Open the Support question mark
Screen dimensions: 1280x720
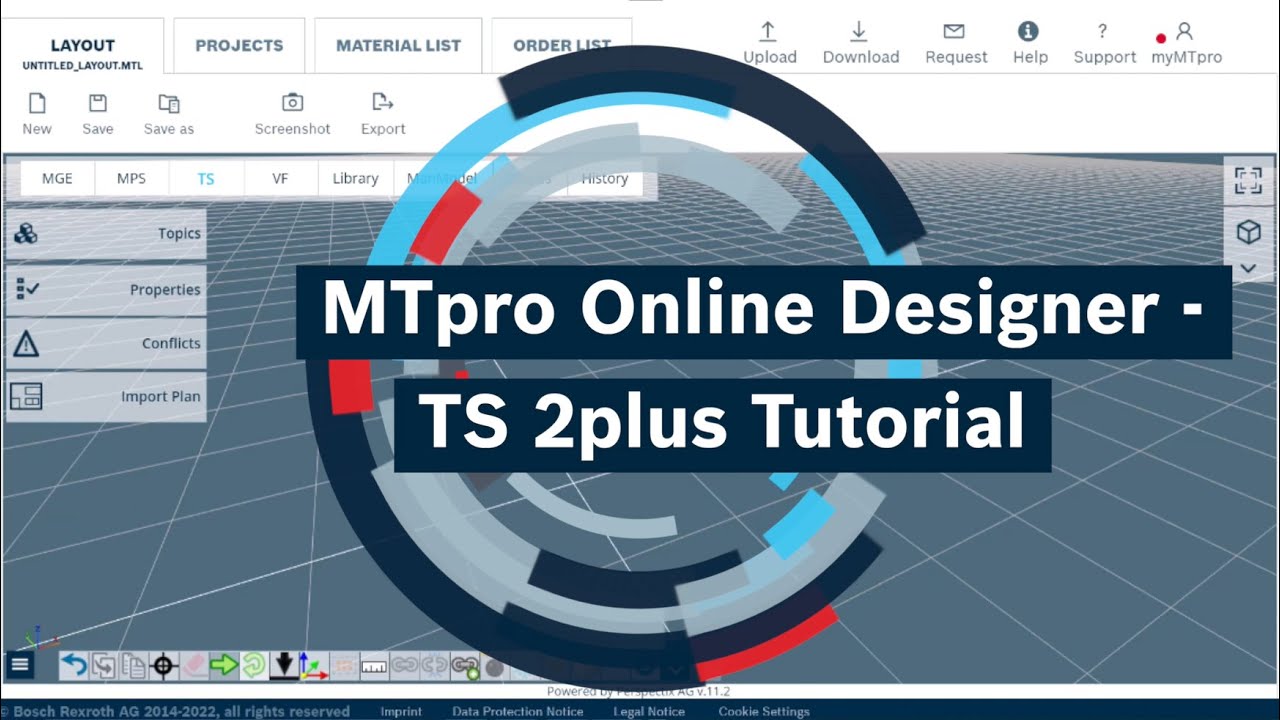(x=1102, y=31)
